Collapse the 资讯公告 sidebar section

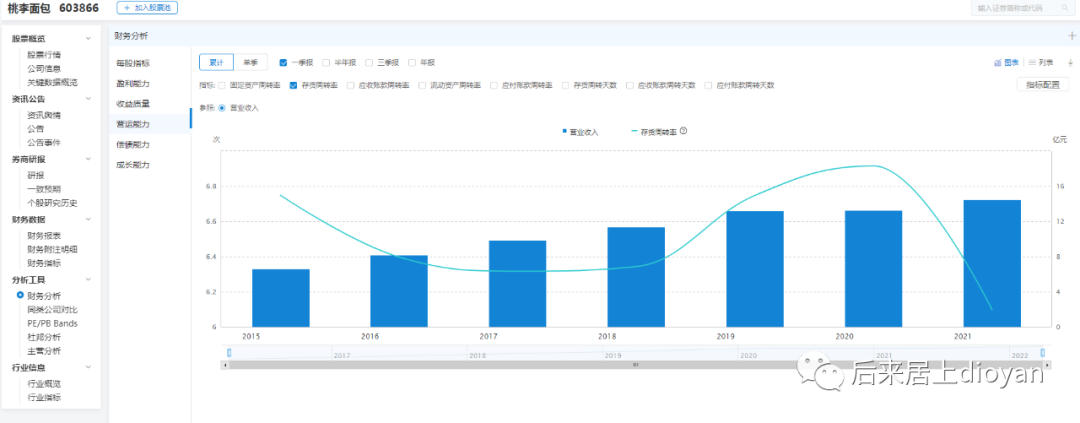[x=89, y=99]
